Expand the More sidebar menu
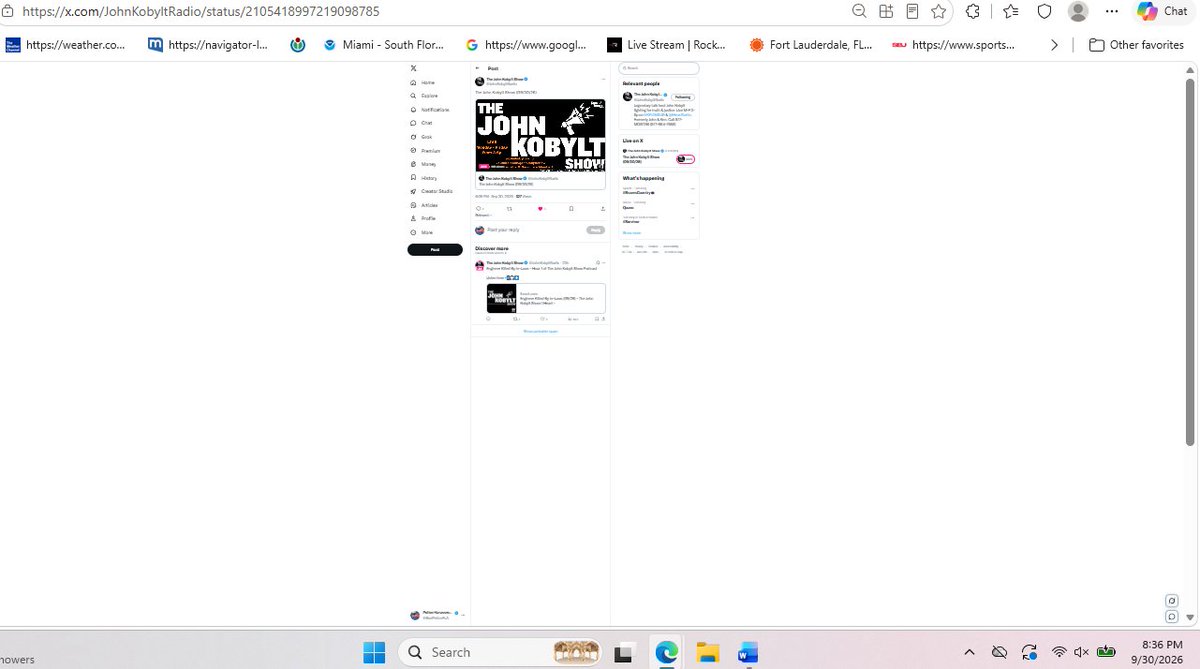Viewport: 1200px width, 669px height. tap(422, 232)
